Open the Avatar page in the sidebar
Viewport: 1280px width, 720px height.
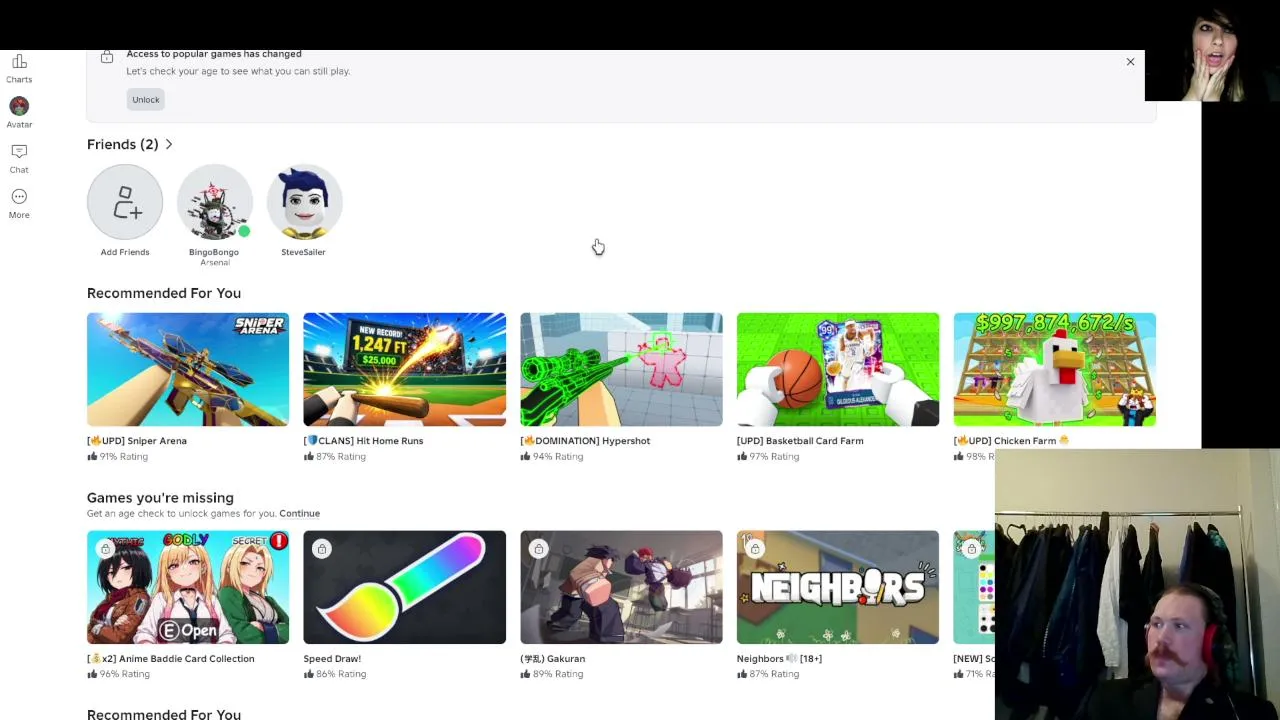(19, 113)
